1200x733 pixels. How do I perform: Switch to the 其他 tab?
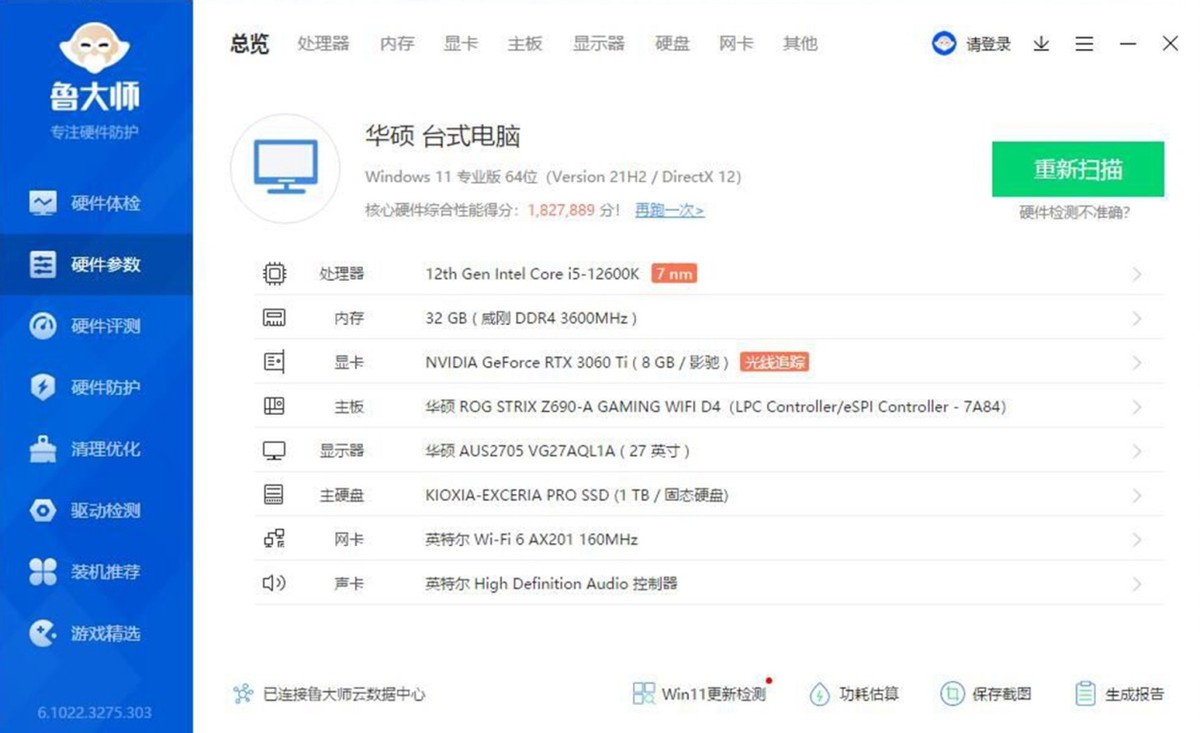point(800,43)
